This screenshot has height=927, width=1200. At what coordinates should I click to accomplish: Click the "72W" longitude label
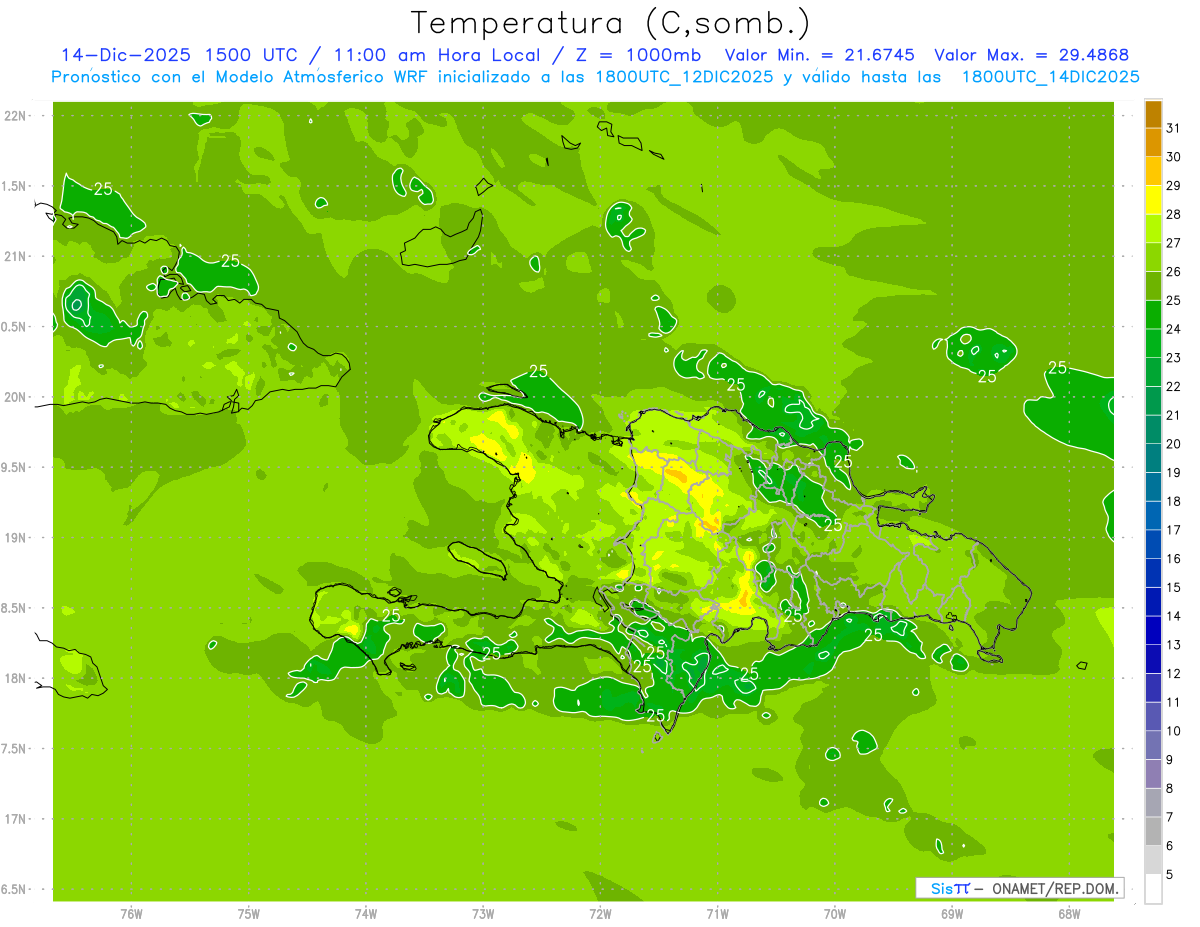point(600,914)
